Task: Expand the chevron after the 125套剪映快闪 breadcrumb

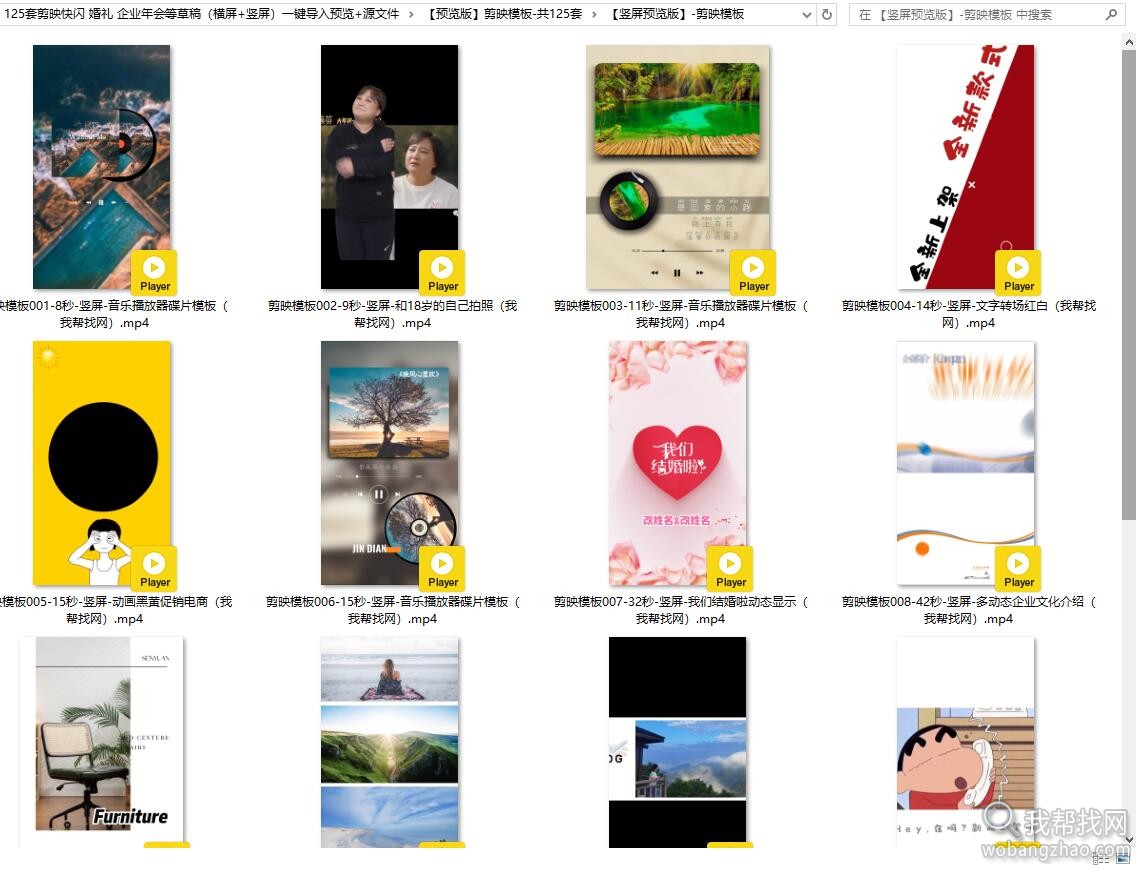Action: [412, 14]
